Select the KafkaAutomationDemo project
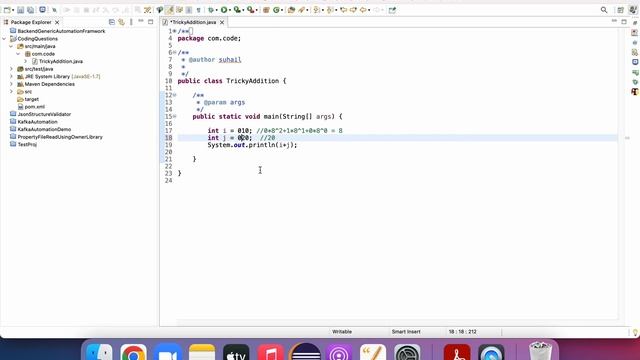 (x=44, y=129)
